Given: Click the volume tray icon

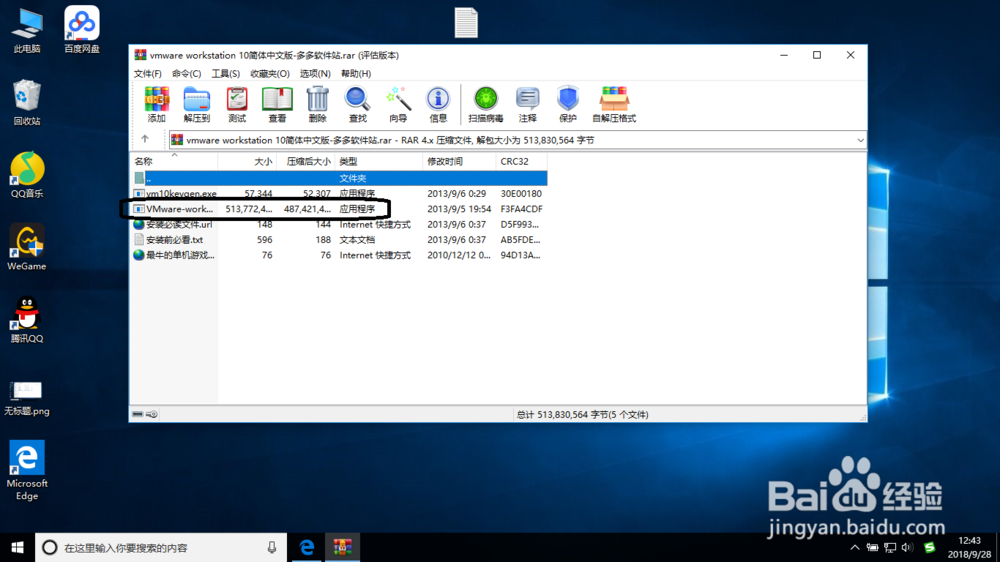Looking at the screenshot, I should (908, 547).
